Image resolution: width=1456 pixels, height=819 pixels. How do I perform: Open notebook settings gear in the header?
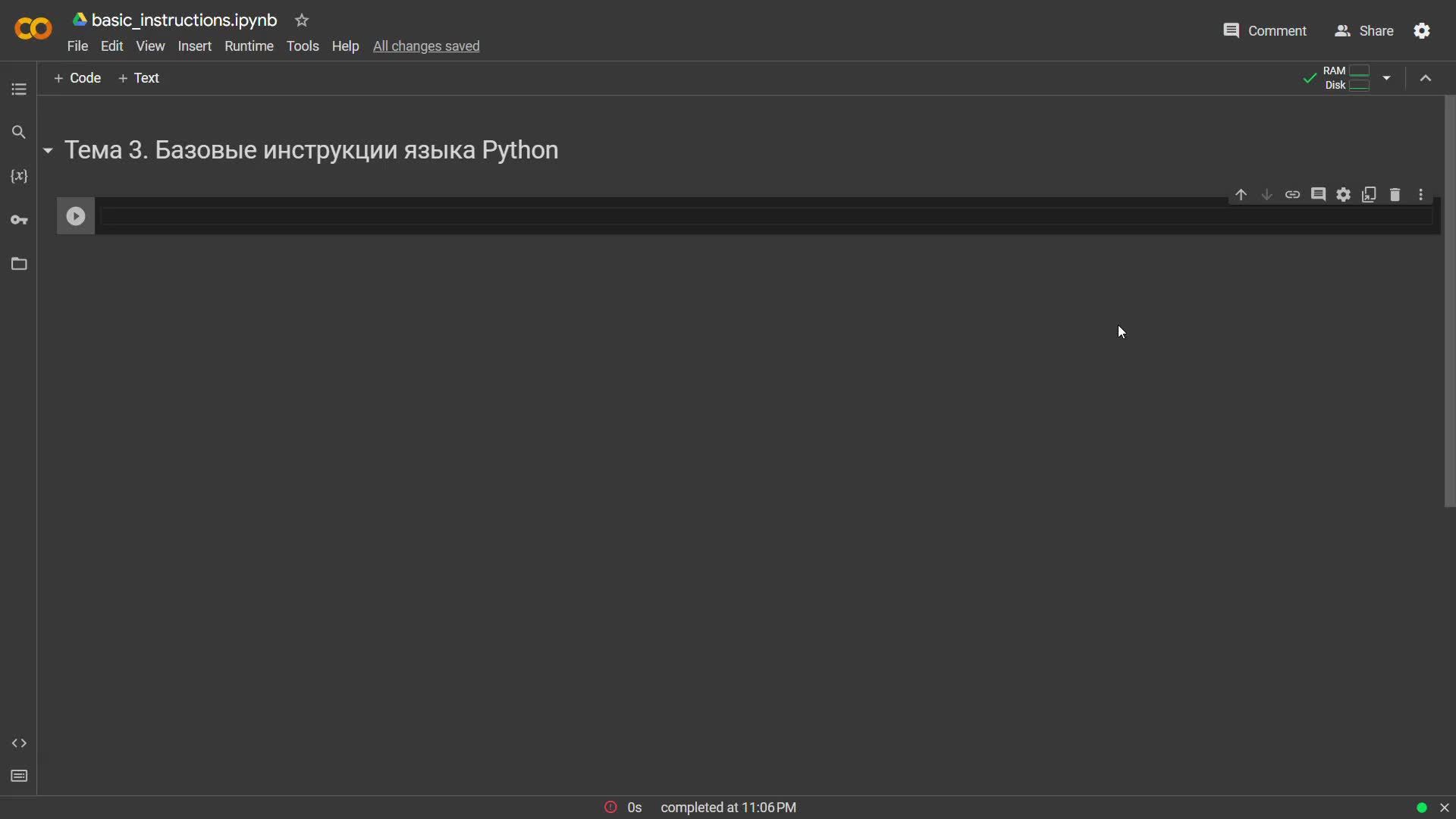tap(1422, 30)
